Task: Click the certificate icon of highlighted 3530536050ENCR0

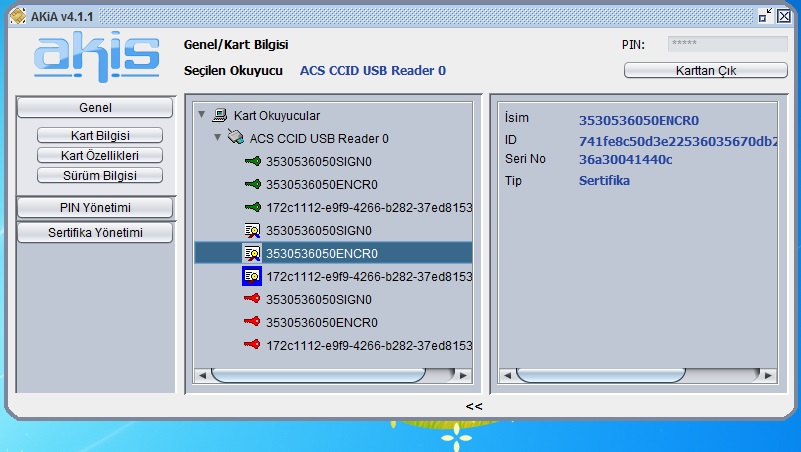Action: (252, 253)
